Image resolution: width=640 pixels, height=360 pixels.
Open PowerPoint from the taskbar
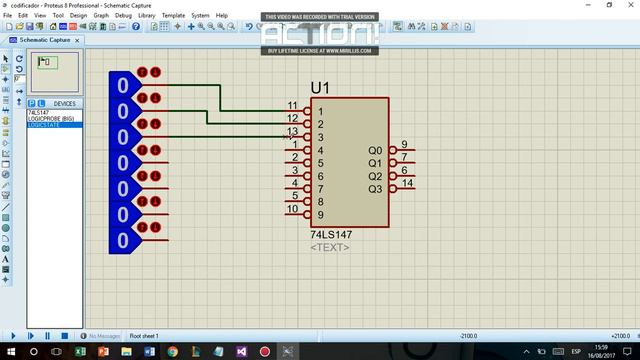coord(103,351)
